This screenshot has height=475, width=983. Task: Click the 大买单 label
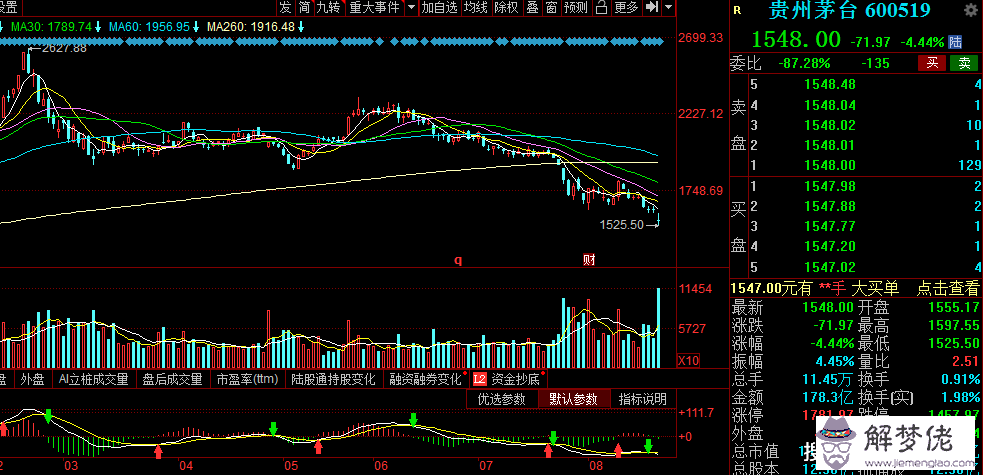[x=875, y=288]
